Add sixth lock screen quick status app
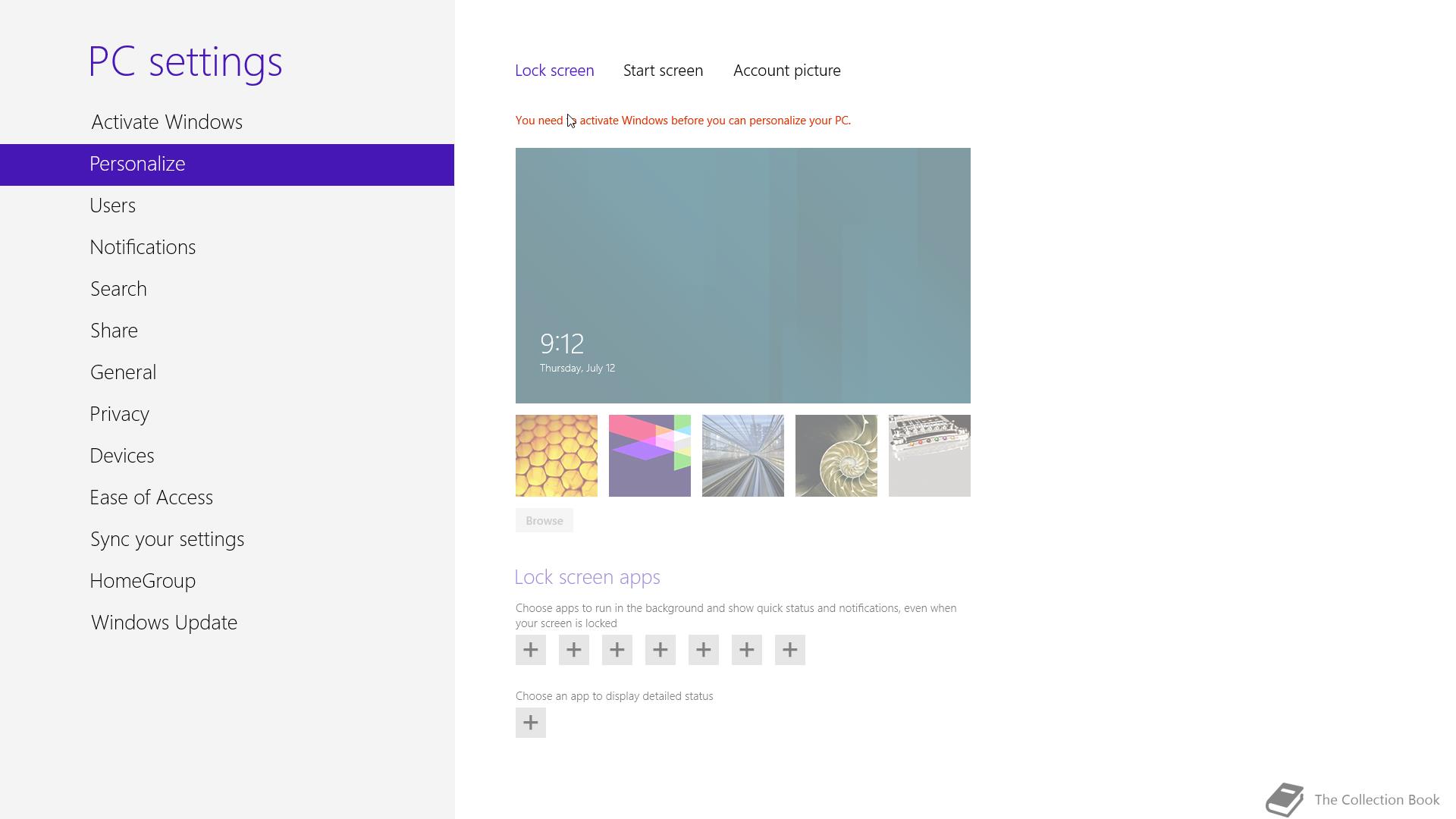This screenshot has height=819, width=1456. 747,650
